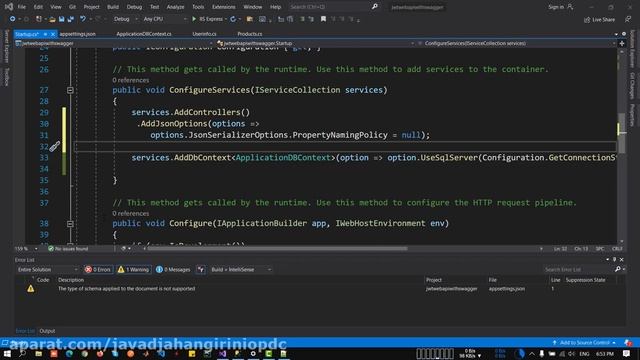The width and height of the screenshot is (640, 360).
Task: Open the Toolbox side tab
Action: [x=7, y=77]
